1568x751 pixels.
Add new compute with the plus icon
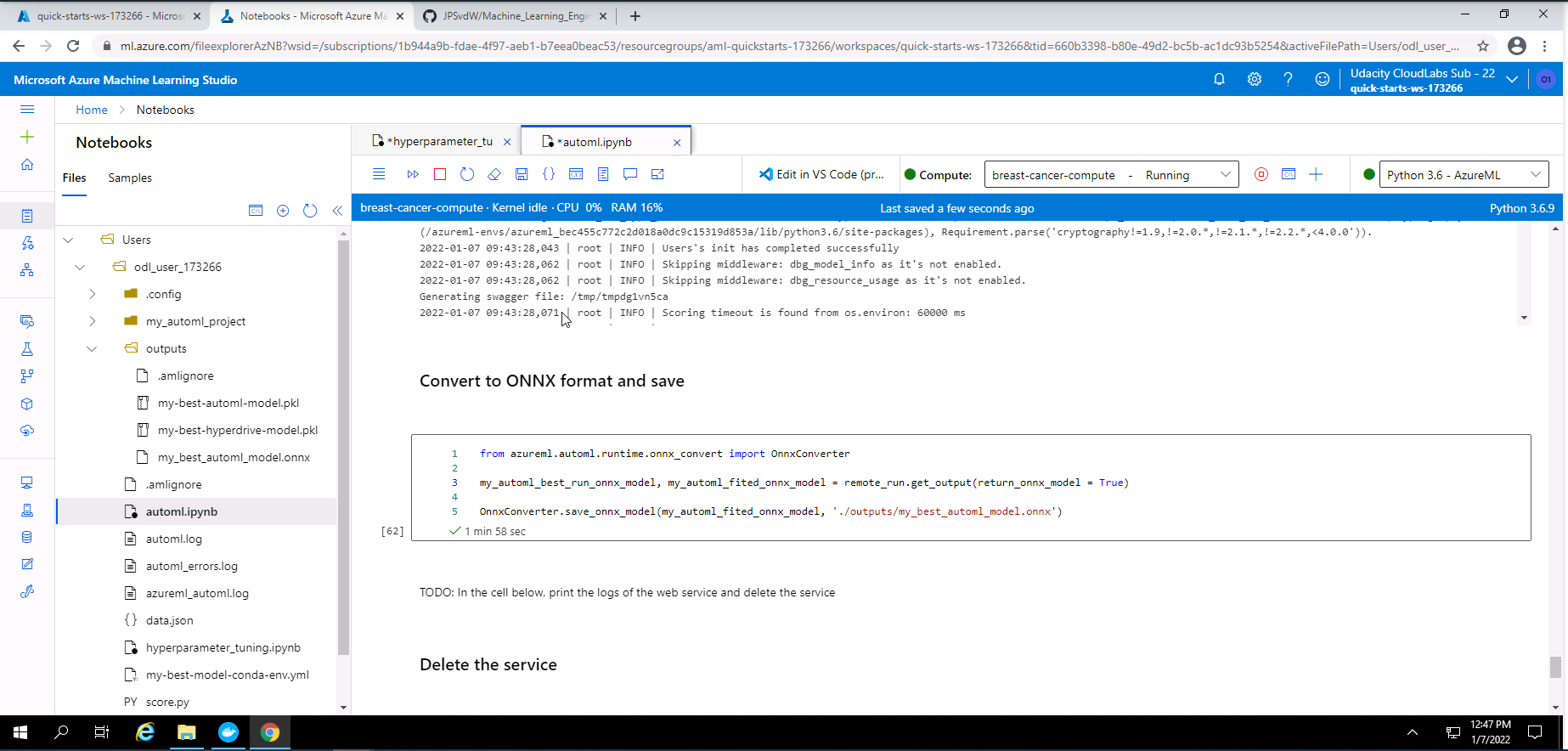(x=1316, y=174)
